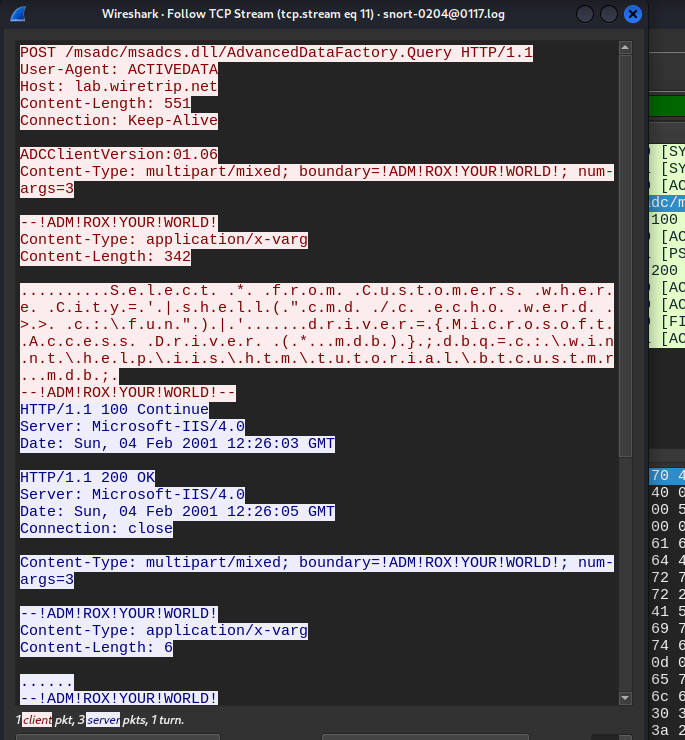Click the POST /msadc/msadcs.dll request line

tap(276, 52)
